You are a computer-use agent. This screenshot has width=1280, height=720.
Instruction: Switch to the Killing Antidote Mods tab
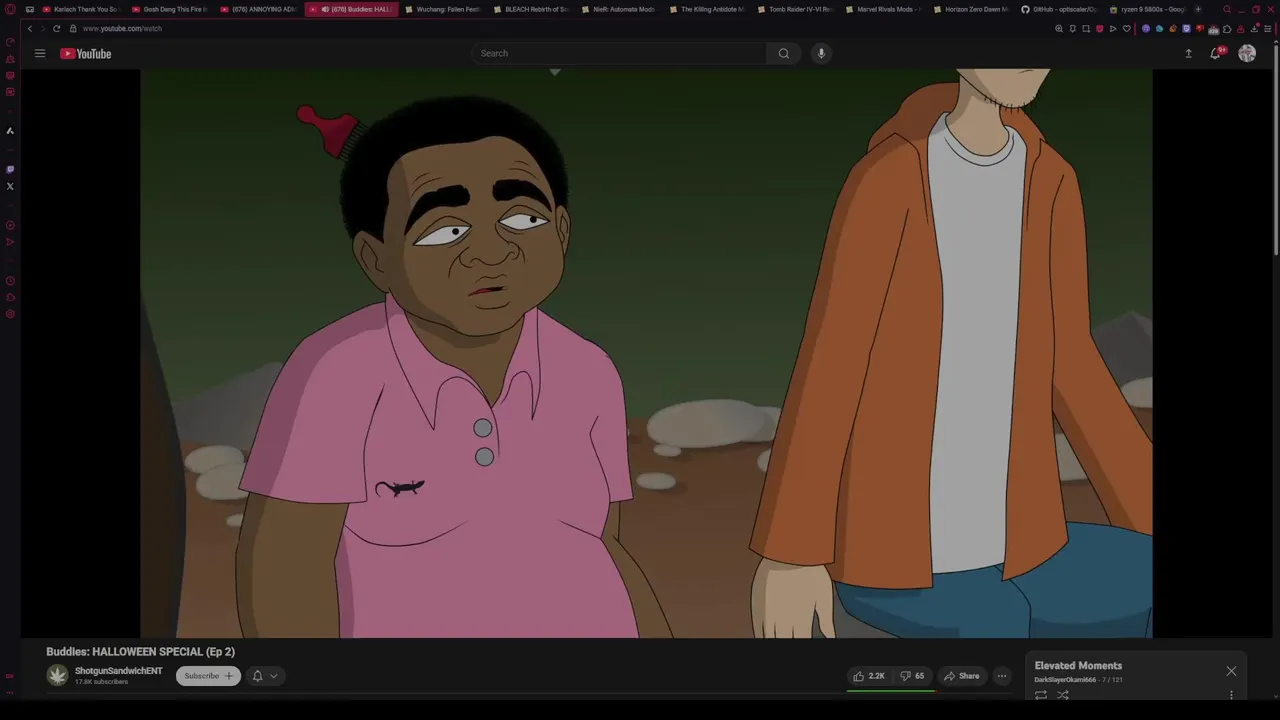pos(706,9)
